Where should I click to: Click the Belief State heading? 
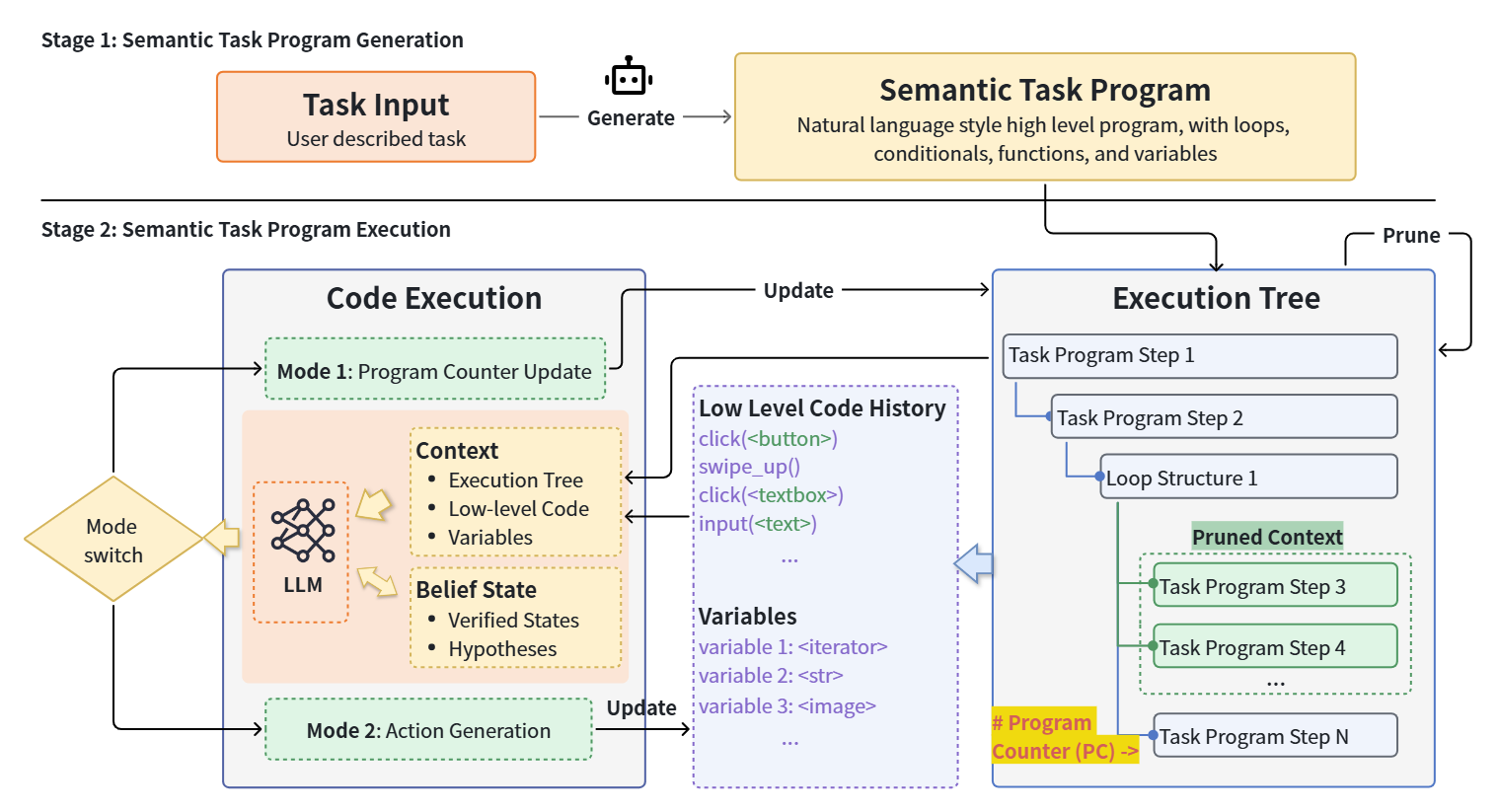[x=477, y=590]
